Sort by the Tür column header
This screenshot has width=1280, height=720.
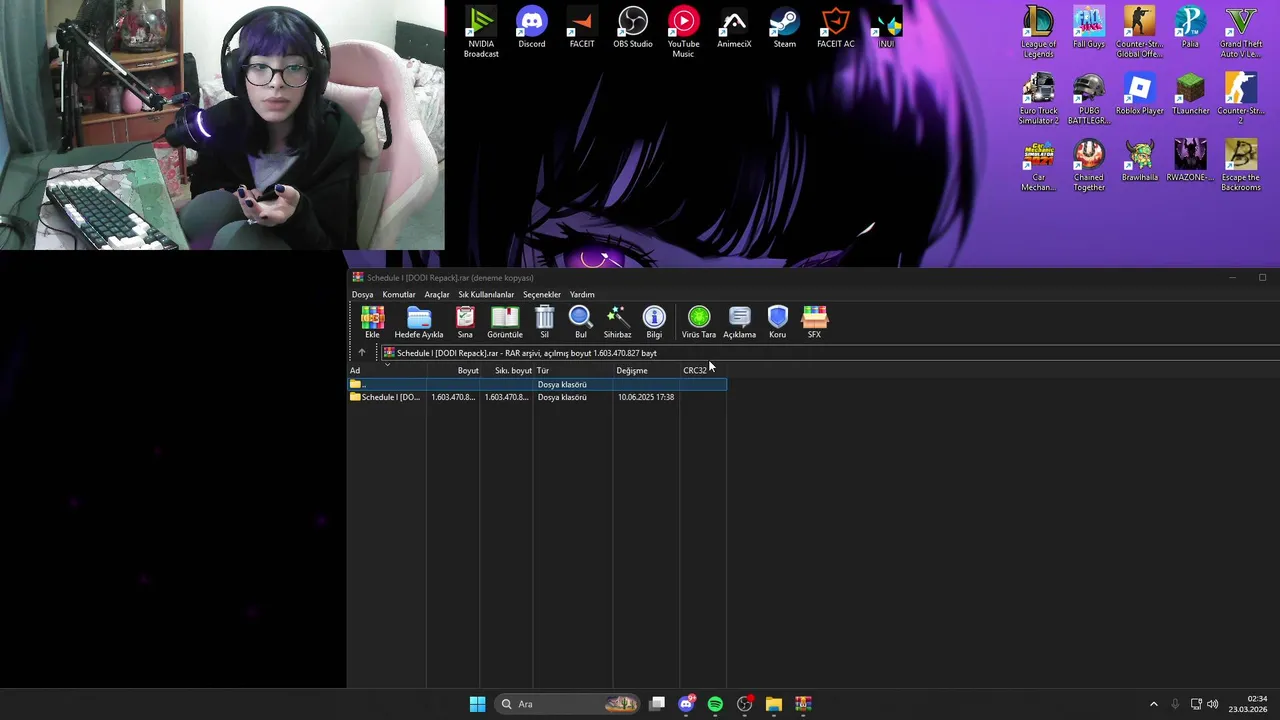pos(573,370)
